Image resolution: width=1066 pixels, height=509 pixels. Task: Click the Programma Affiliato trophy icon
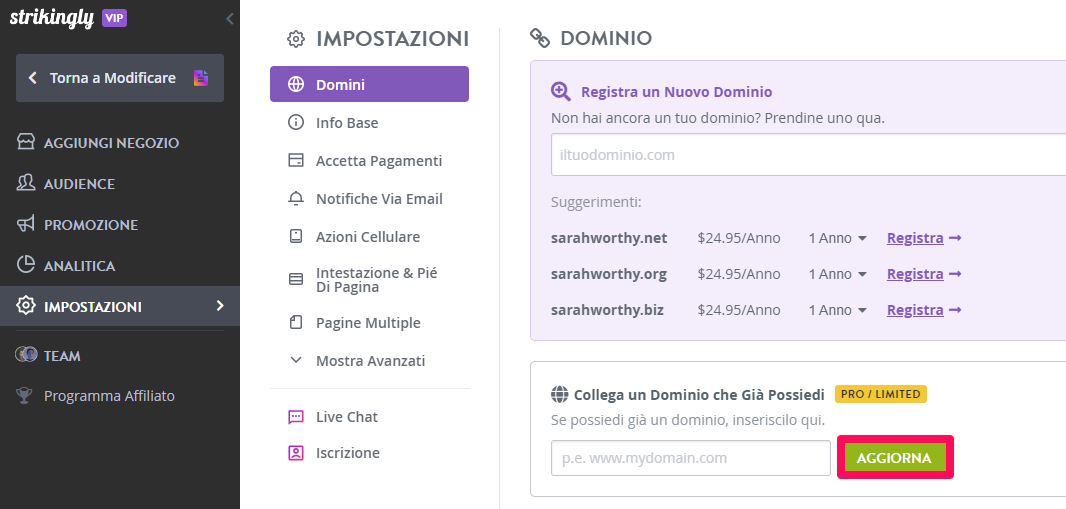[25, 396]
